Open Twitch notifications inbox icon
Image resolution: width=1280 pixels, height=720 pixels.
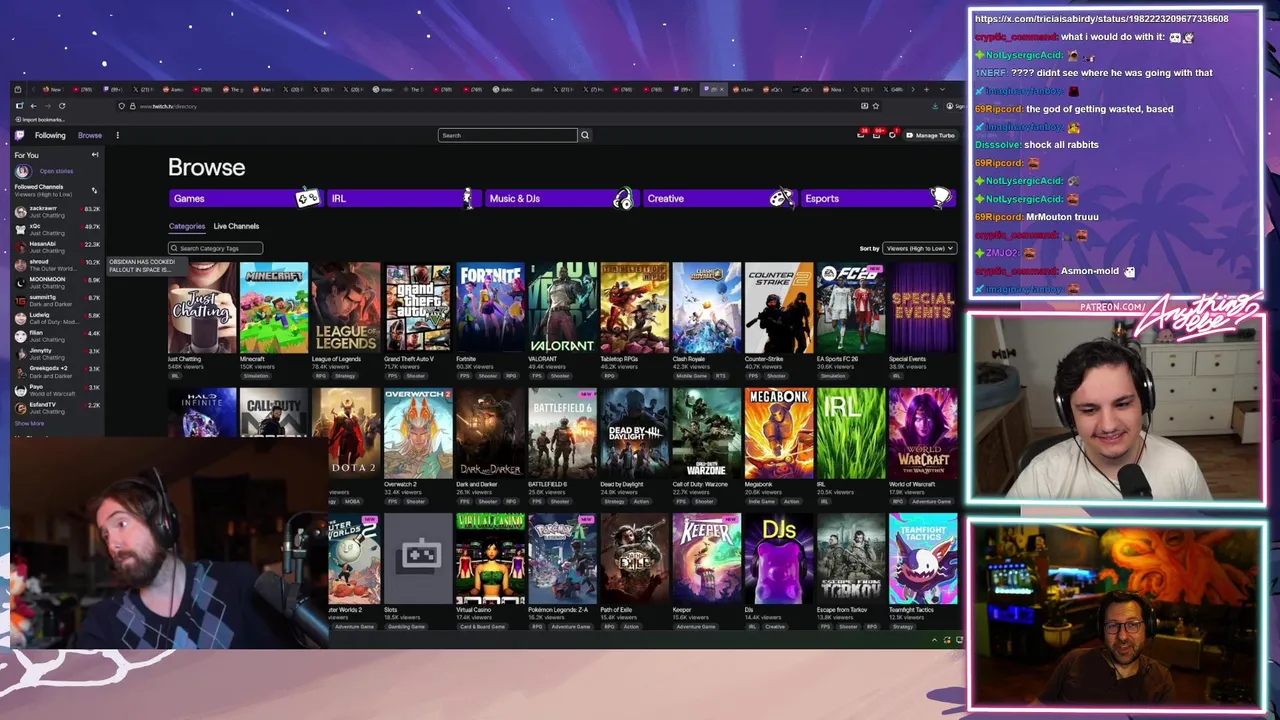(x=860, y=135)
